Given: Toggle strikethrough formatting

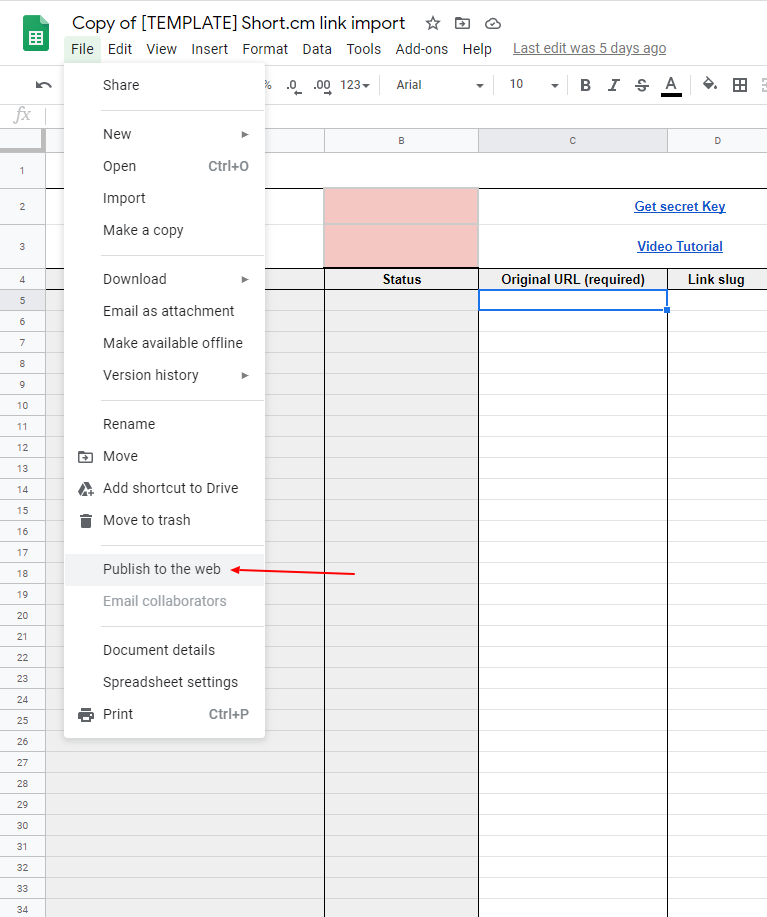Looking at the screenshot, I should pyautogui.click(x=641, y=85).
